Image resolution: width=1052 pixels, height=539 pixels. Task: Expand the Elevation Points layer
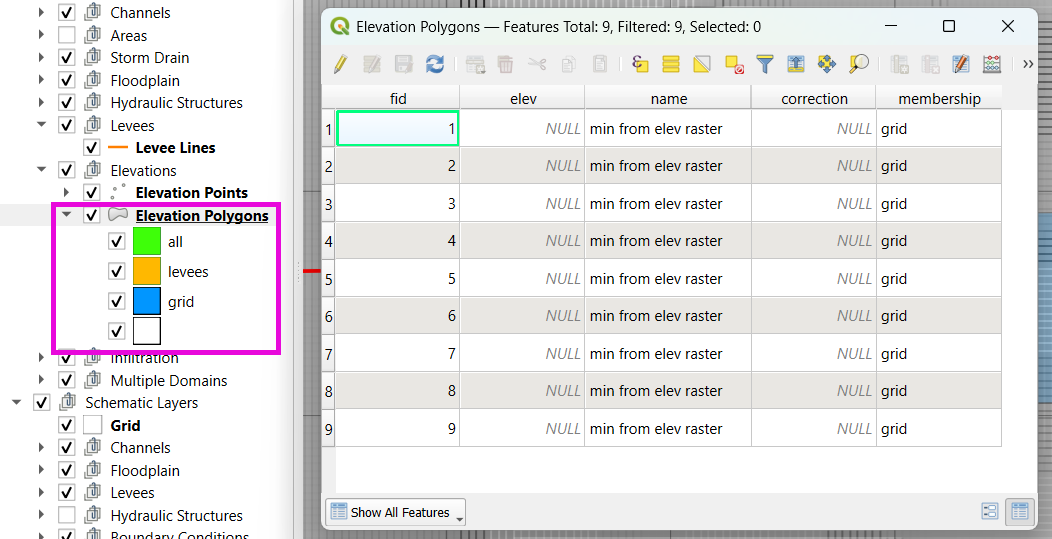pos(67,192)
